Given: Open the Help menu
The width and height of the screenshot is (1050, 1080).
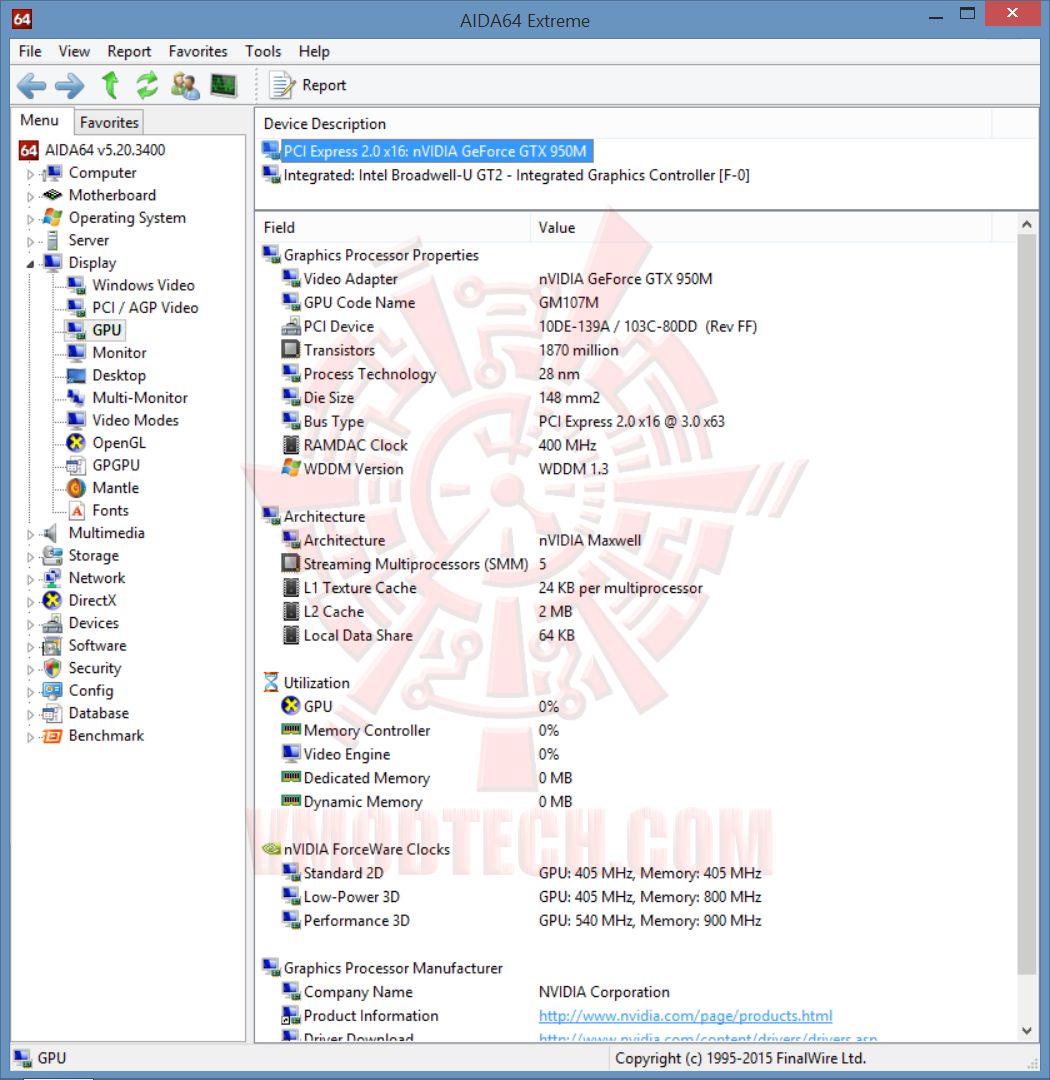Looking at the screenshot, I should tap(314, 52).
